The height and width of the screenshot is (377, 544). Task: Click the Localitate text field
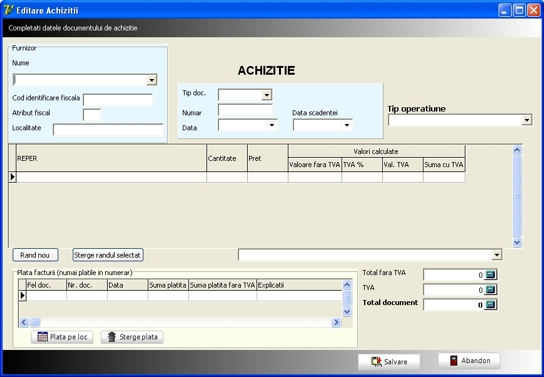108,130
